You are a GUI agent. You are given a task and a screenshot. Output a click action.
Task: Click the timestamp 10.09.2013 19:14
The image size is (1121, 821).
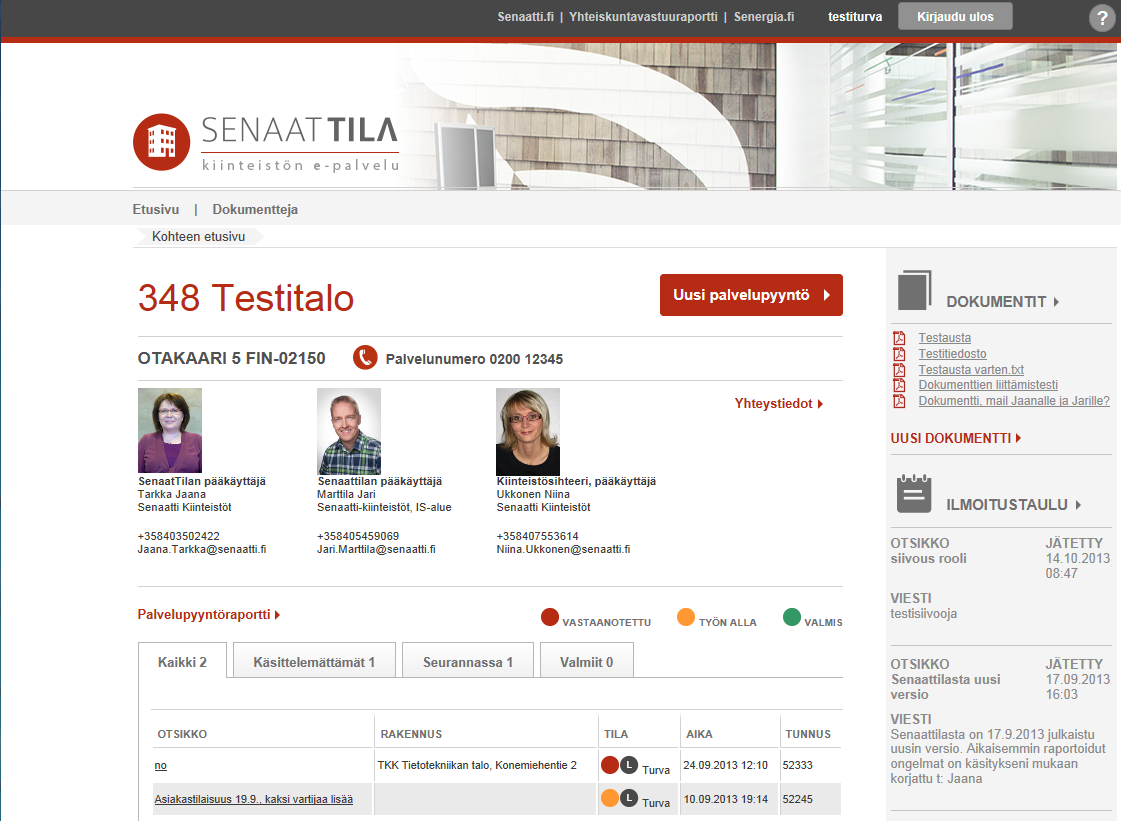[x=726, y=799]
